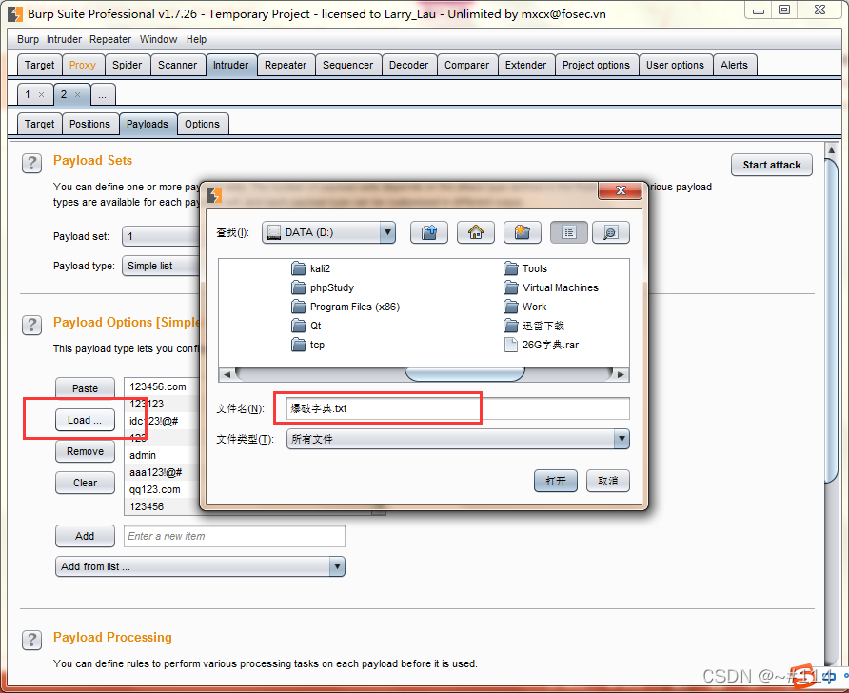Switch to details view icon in file dialog
Screen dimensions: 849x693
pos(611,233)
